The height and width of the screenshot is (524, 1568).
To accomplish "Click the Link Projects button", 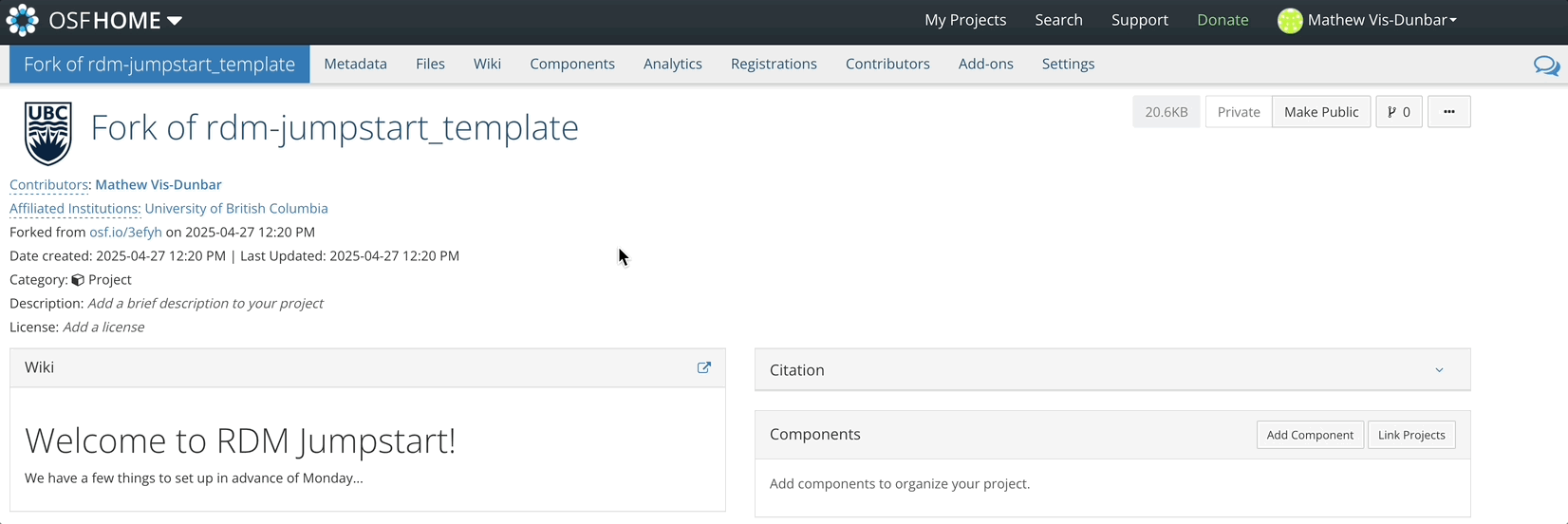I will click(x=1411, y=435).
